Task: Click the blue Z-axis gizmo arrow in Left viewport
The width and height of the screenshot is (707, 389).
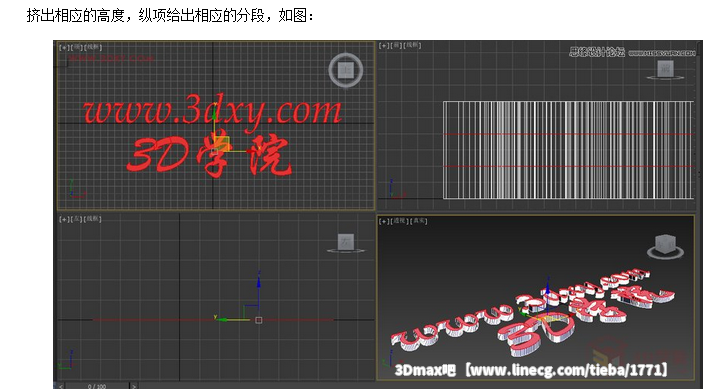Action: click(258, 281)
